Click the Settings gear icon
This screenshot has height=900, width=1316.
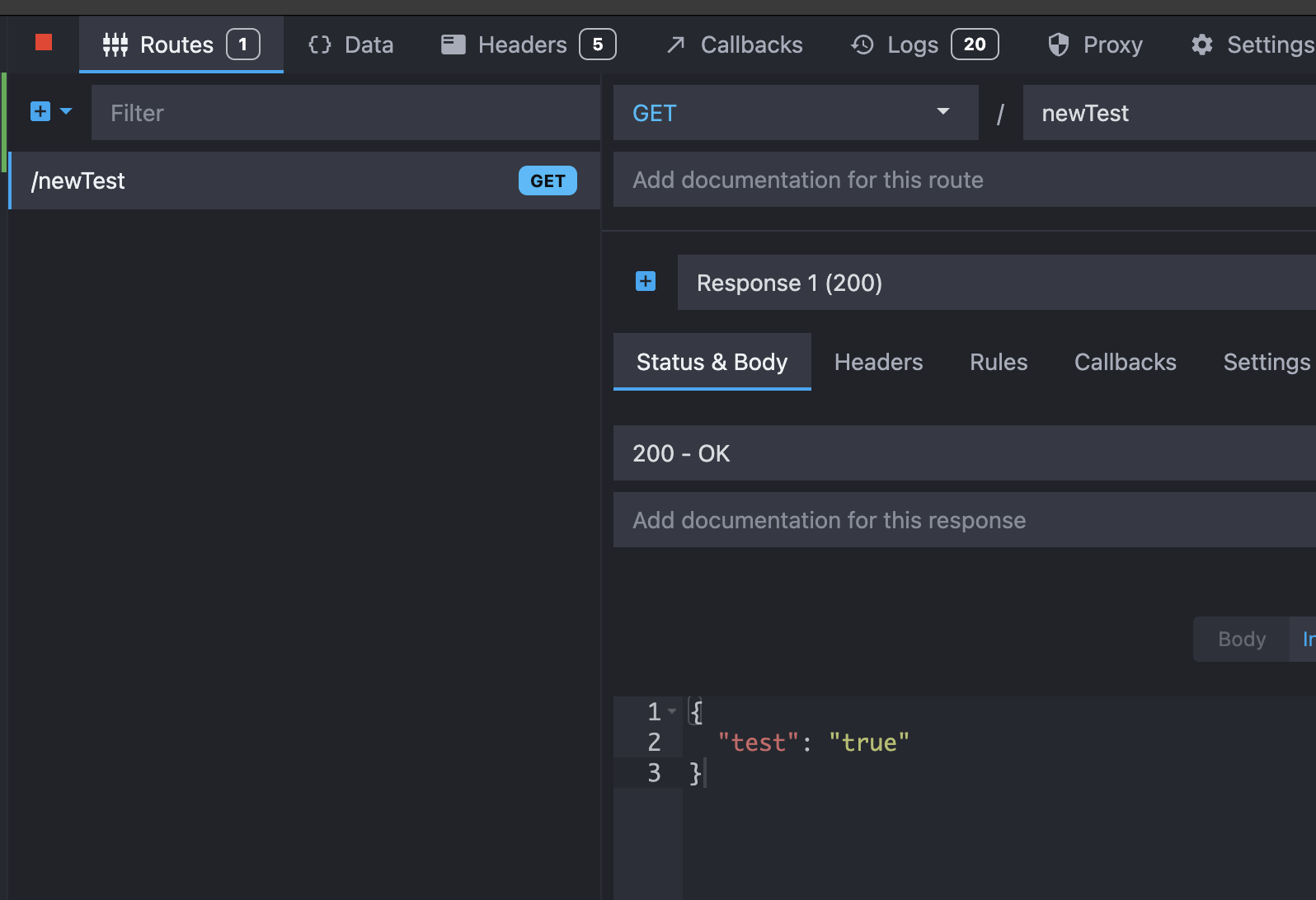(x=1202, y=45)
